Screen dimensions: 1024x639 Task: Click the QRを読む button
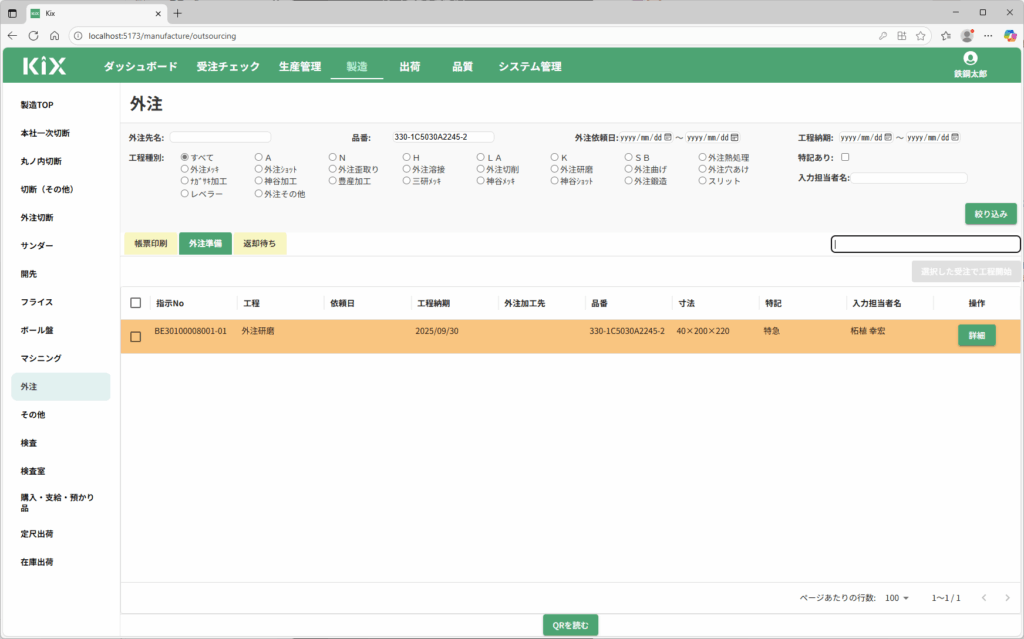[571, 625]
